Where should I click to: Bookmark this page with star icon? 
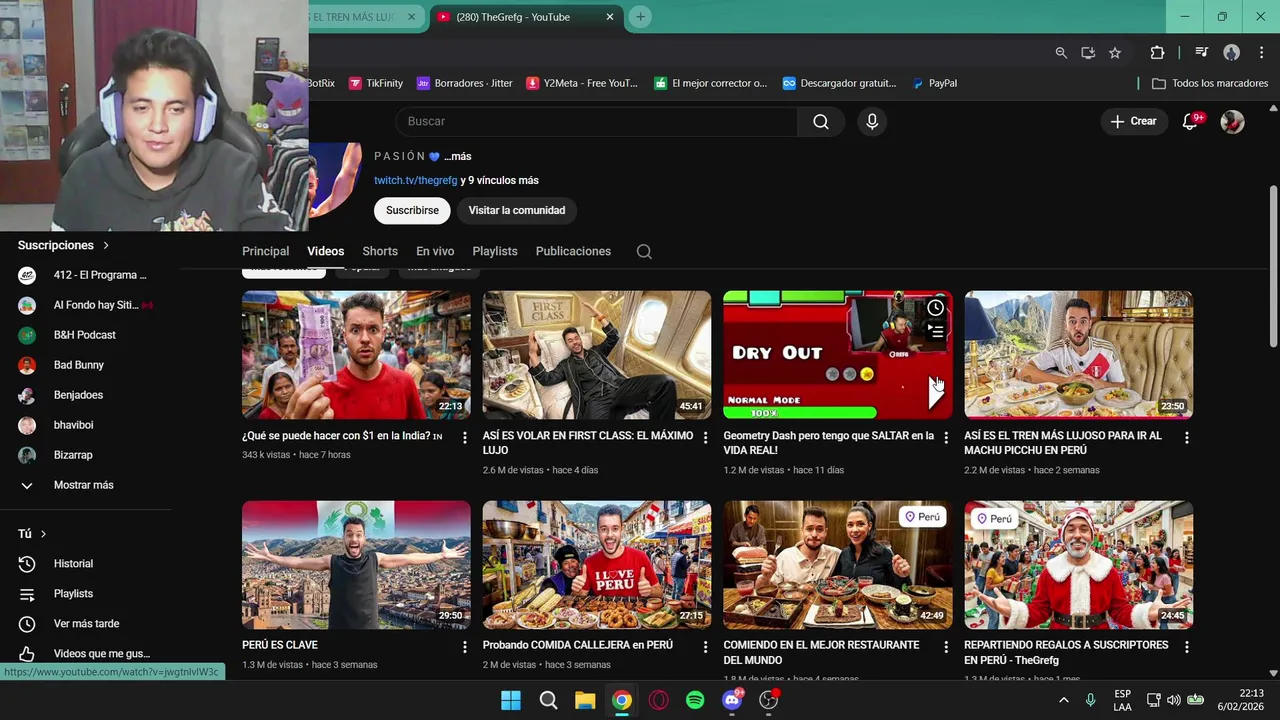pos(1115,53)
